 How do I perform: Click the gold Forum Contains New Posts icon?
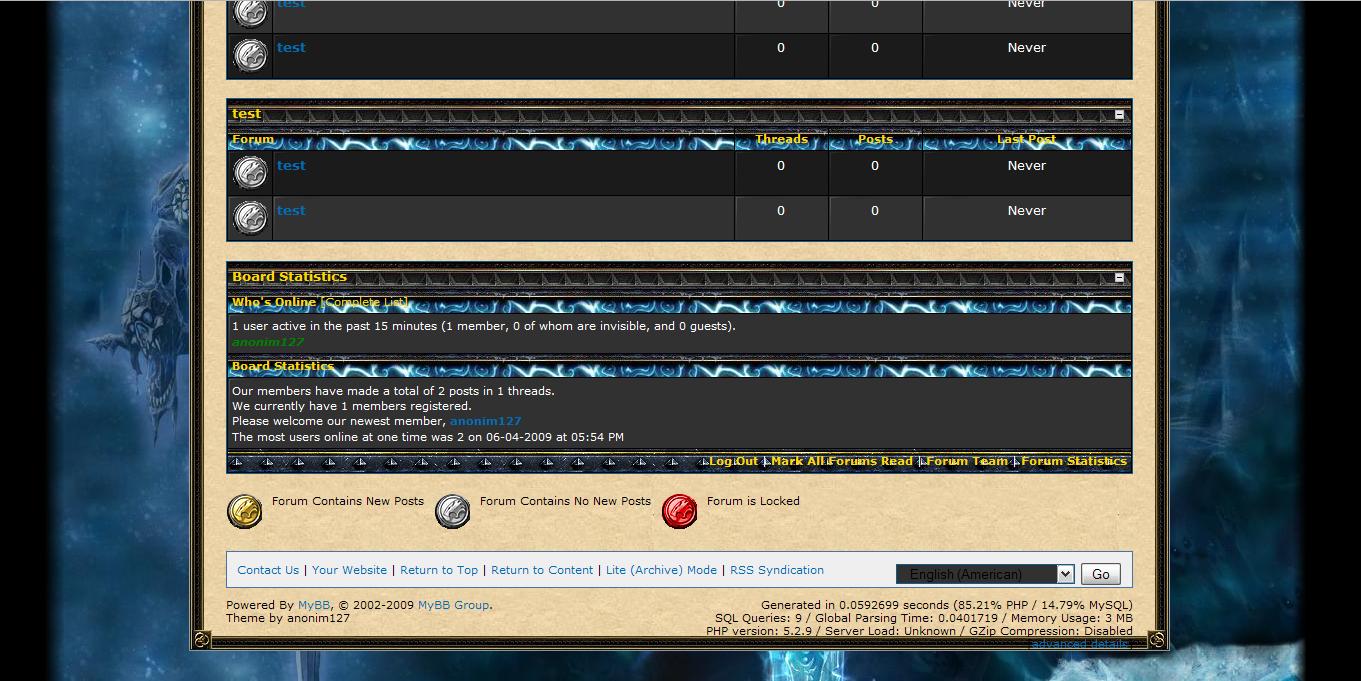[245, 511]
